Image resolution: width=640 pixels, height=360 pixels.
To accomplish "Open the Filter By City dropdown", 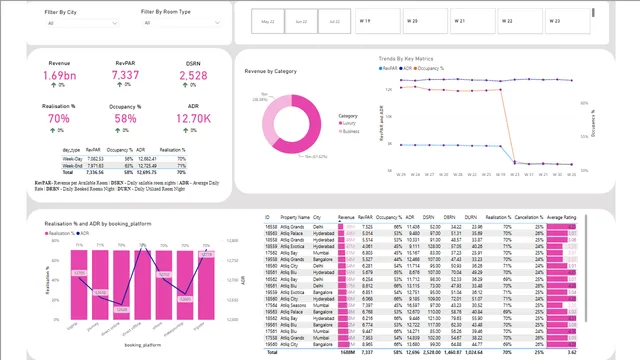I will click(x=81, y=23).
